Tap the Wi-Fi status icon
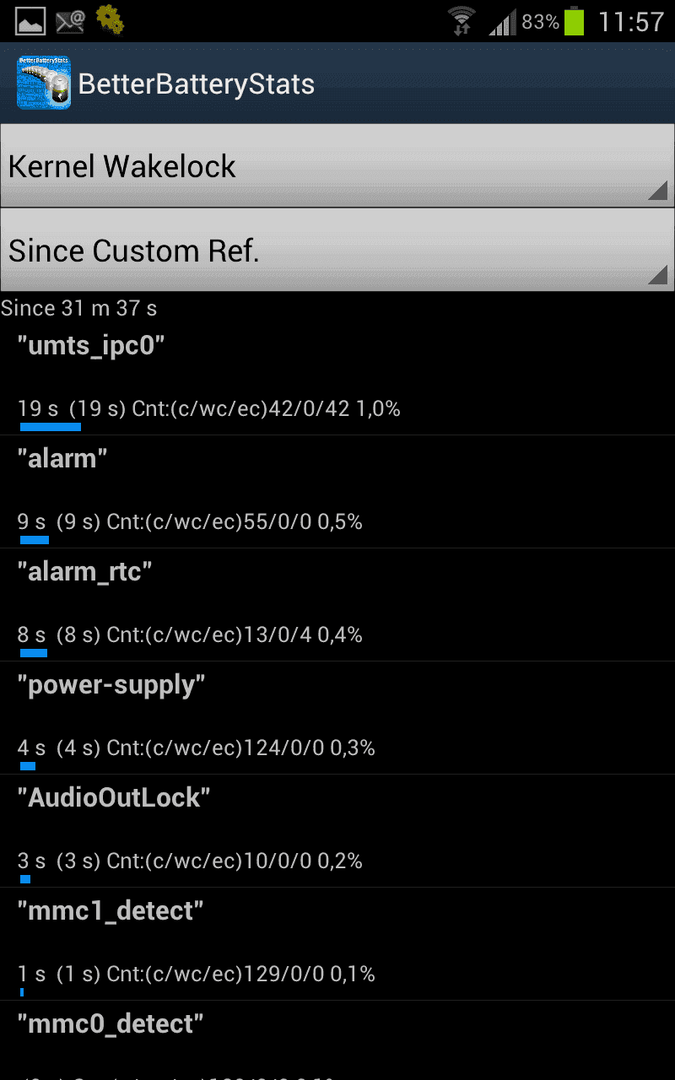Screen dimensions: 675x1080 (461, 21)
